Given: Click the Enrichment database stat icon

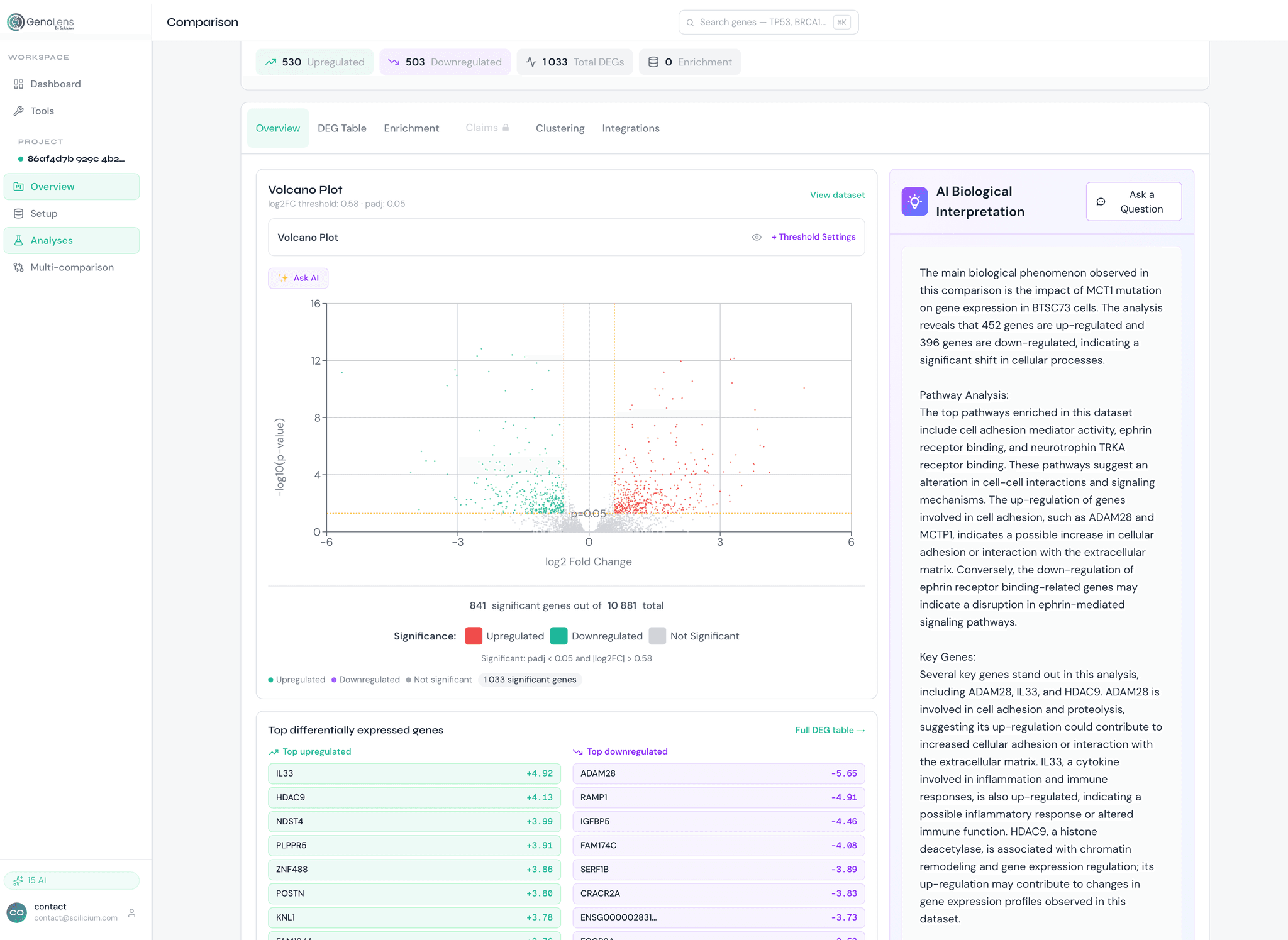Looking at the screenshot, I should [x=653, y=62].
